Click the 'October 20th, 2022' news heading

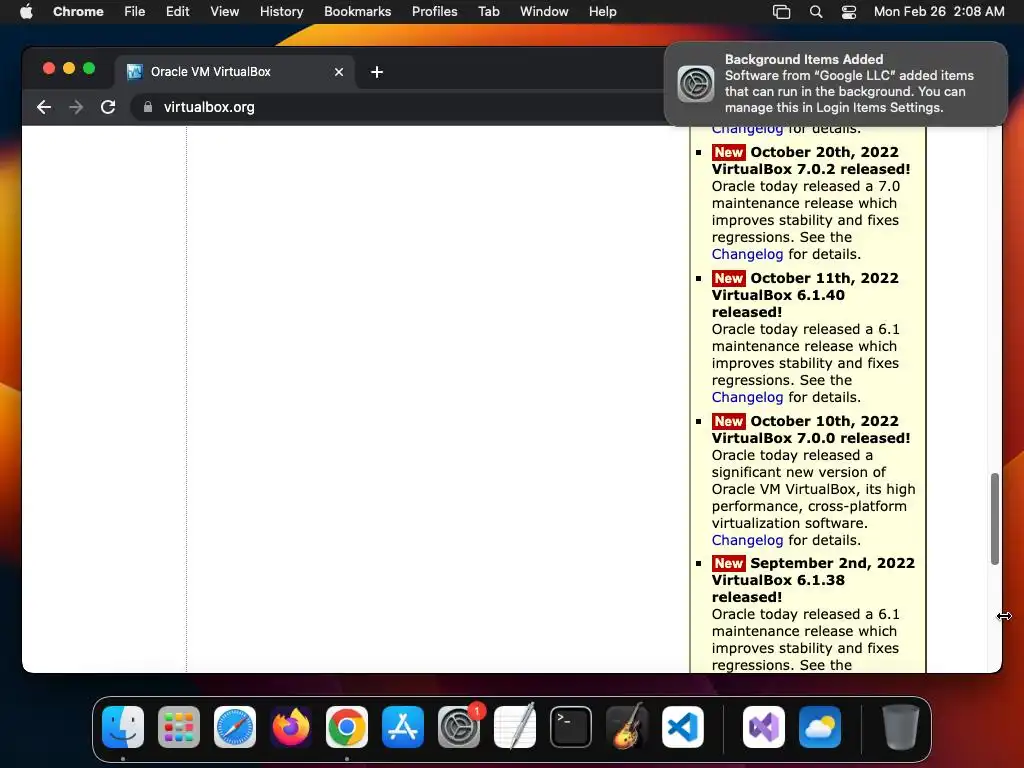point(824,152)
